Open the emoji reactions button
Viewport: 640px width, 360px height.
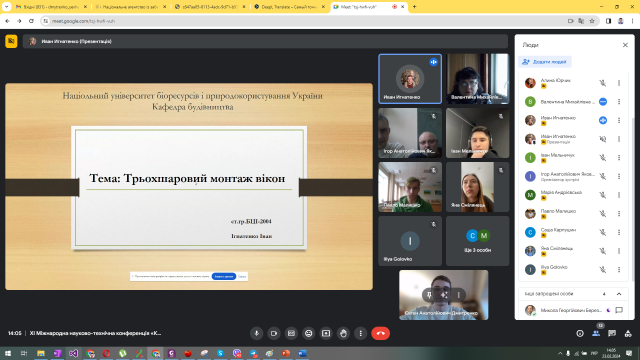309,333
